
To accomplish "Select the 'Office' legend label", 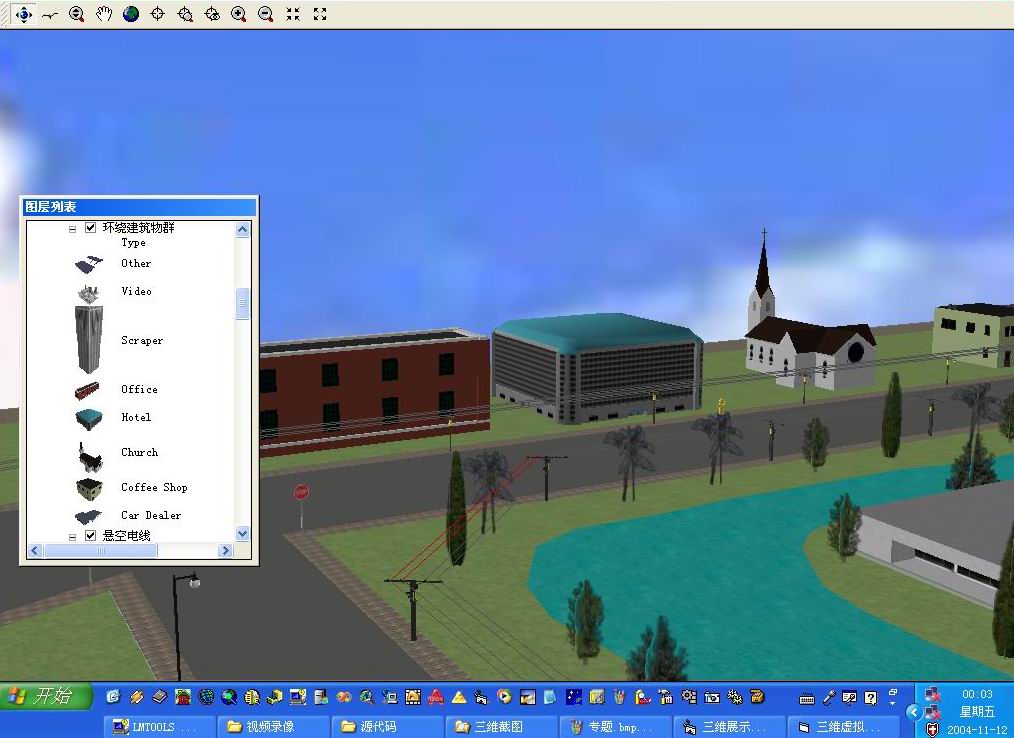I will coord(140,389).
